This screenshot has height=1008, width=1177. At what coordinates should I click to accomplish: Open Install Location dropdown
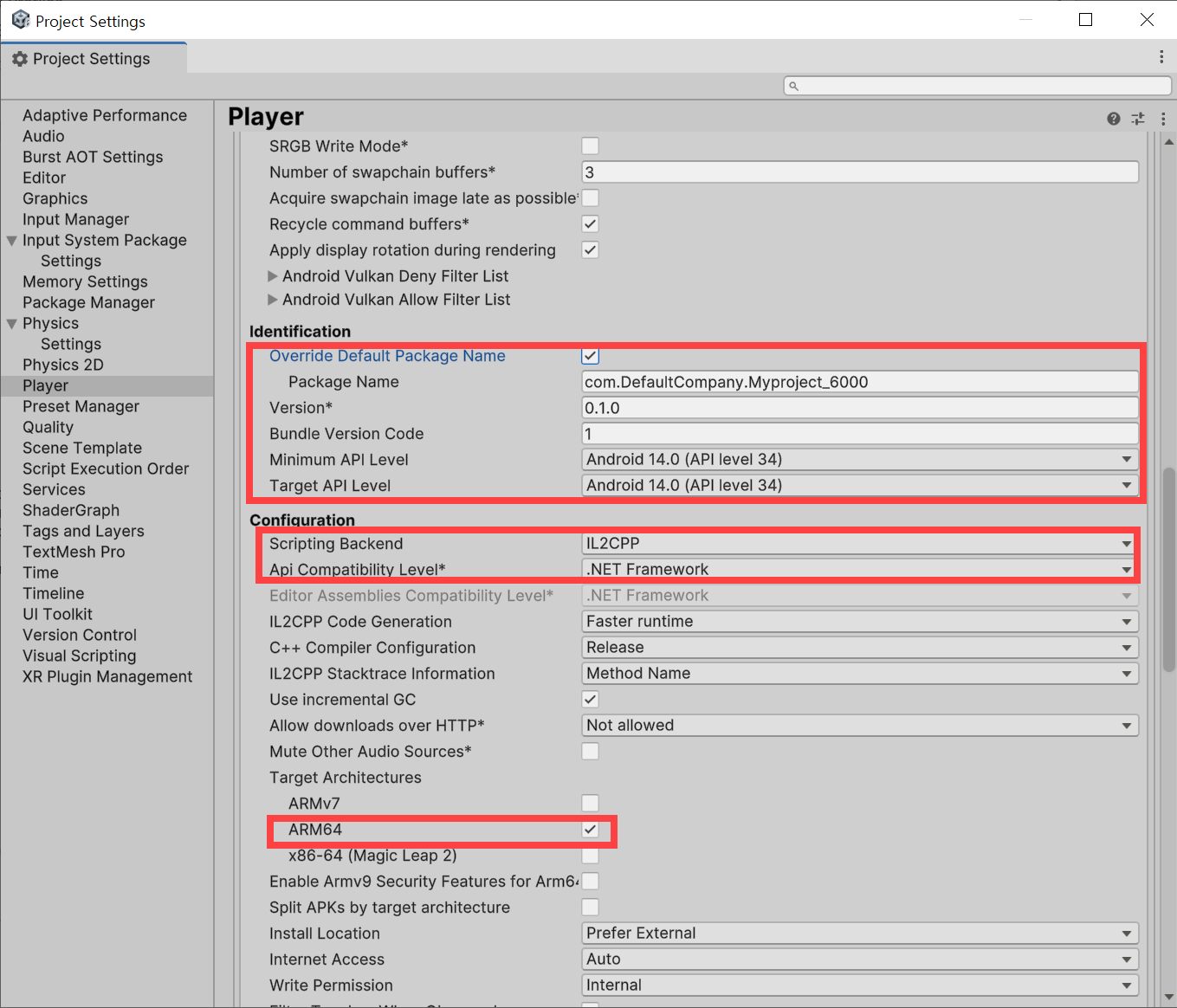click(x=860, y=934)
